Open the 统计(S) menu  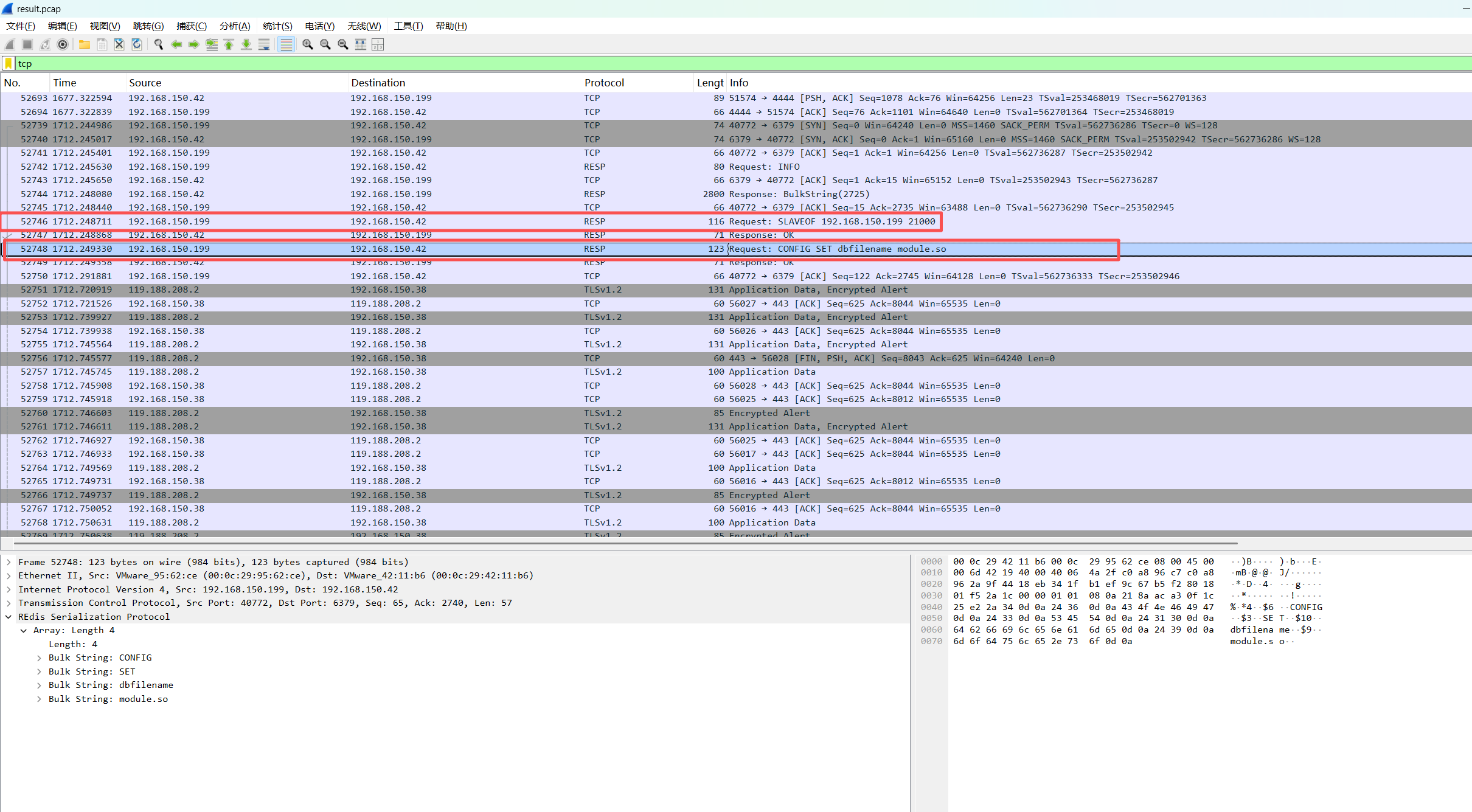coord(277,26)
